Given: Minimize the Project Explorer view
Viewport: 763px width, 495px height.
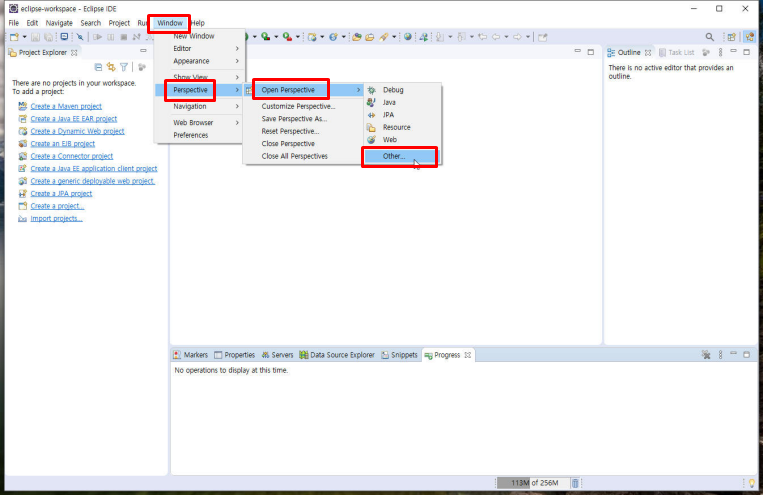Looking at the screenshot, I should pos(143,51).
